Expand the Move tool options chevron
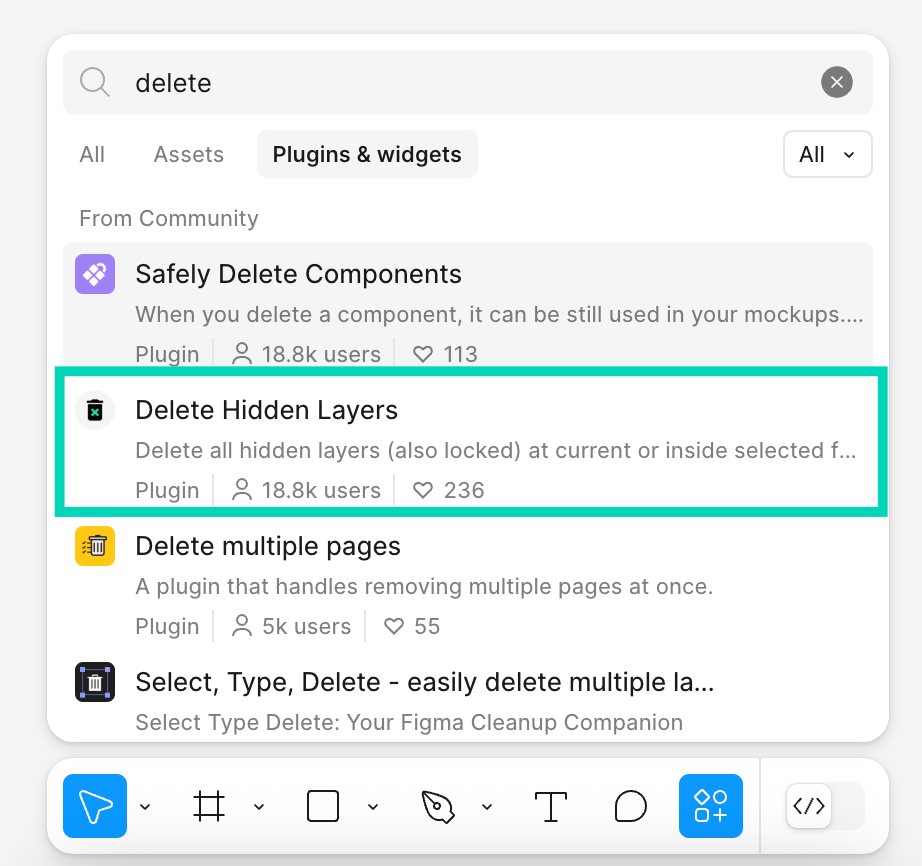 click(145, 807)
